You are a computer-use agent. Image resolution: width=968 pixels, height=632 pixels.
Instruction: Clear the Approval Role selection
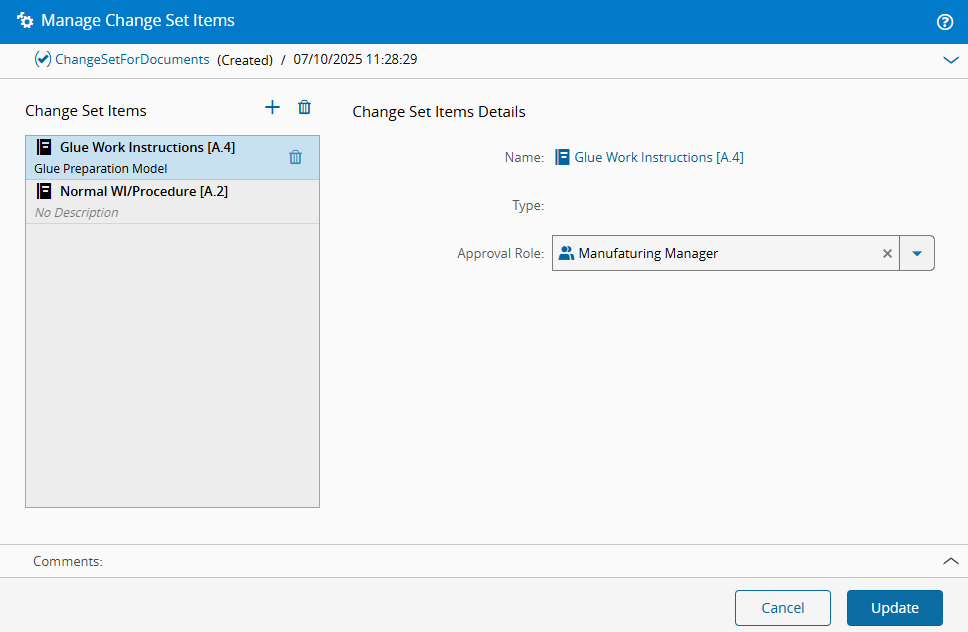(x=887, y=254)
